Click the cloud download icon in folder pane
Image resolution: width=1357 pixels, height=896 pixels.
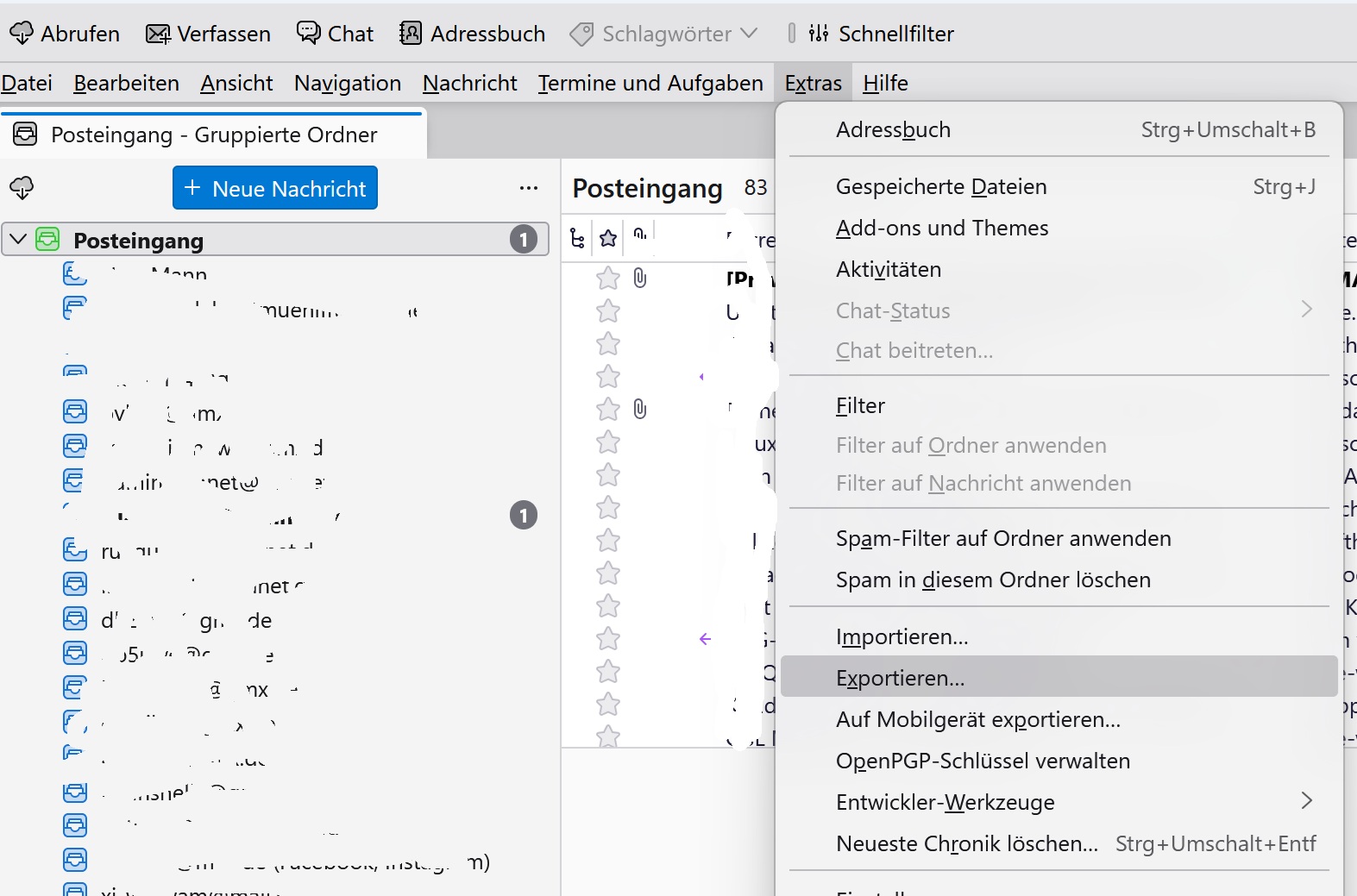coord(22,188)
